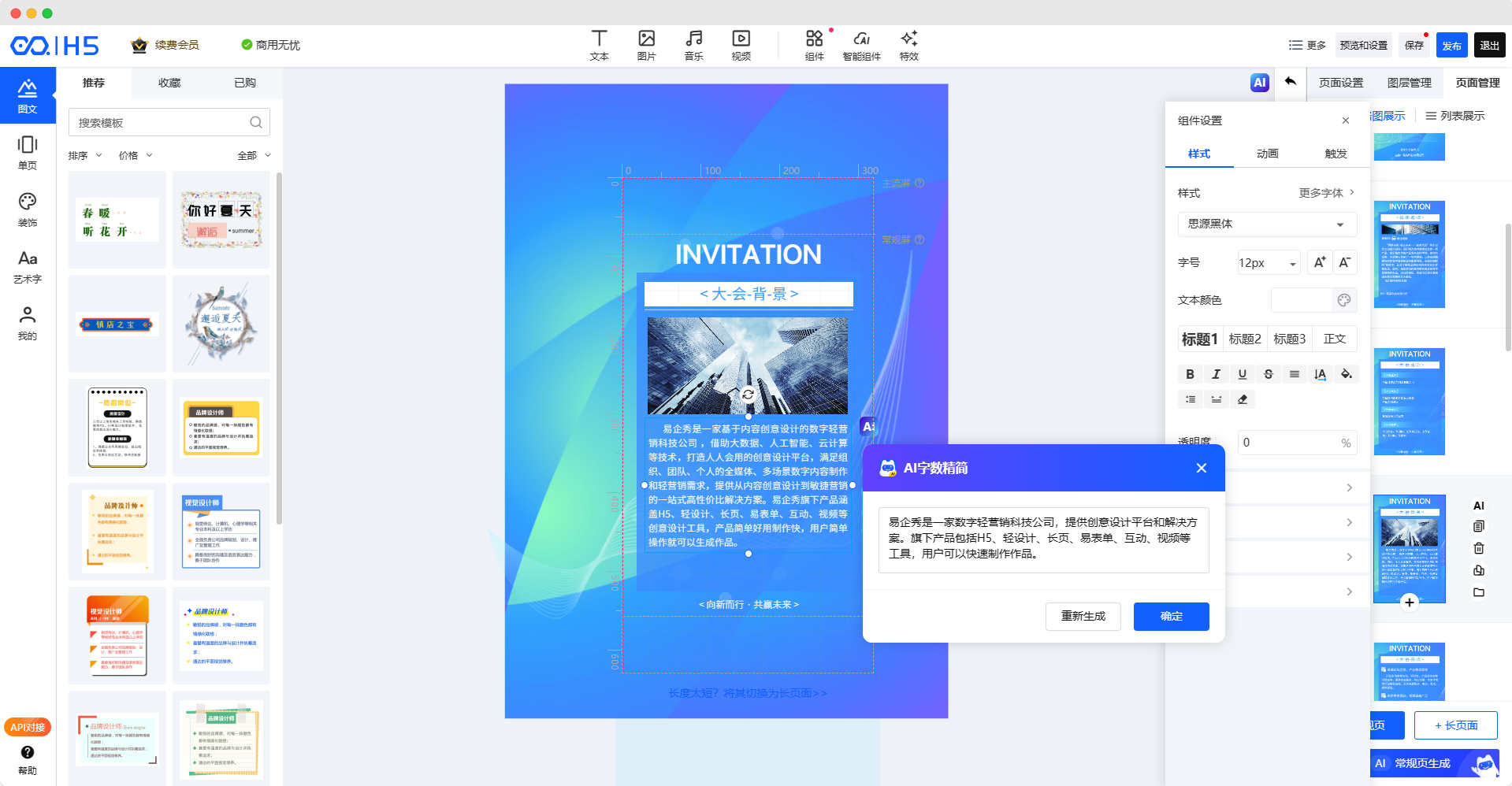The height and width of the screenshot is (786, 1512).
Task: Increase font size with A+ button
Action: tap(1319, 262)
